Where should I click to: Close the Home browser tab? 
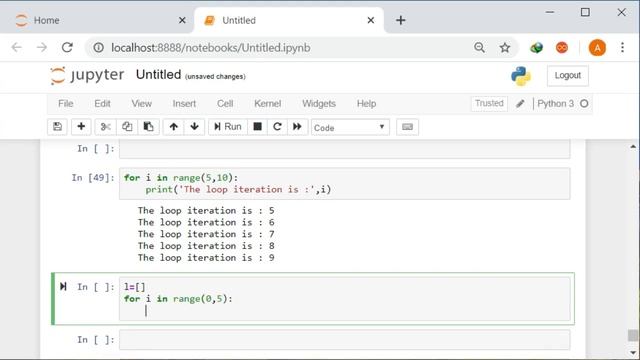click(182, 20)
